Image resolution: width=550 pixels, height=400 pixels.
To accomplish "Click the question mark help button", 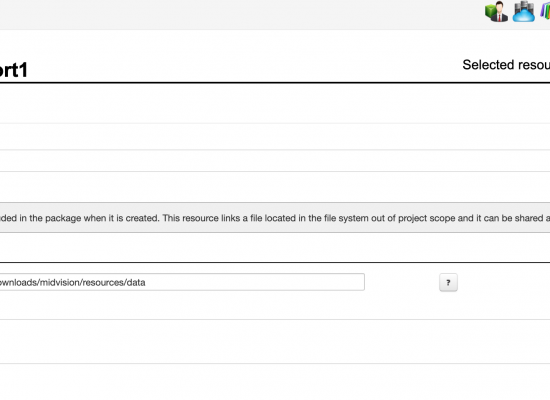I will coord(448,282).
